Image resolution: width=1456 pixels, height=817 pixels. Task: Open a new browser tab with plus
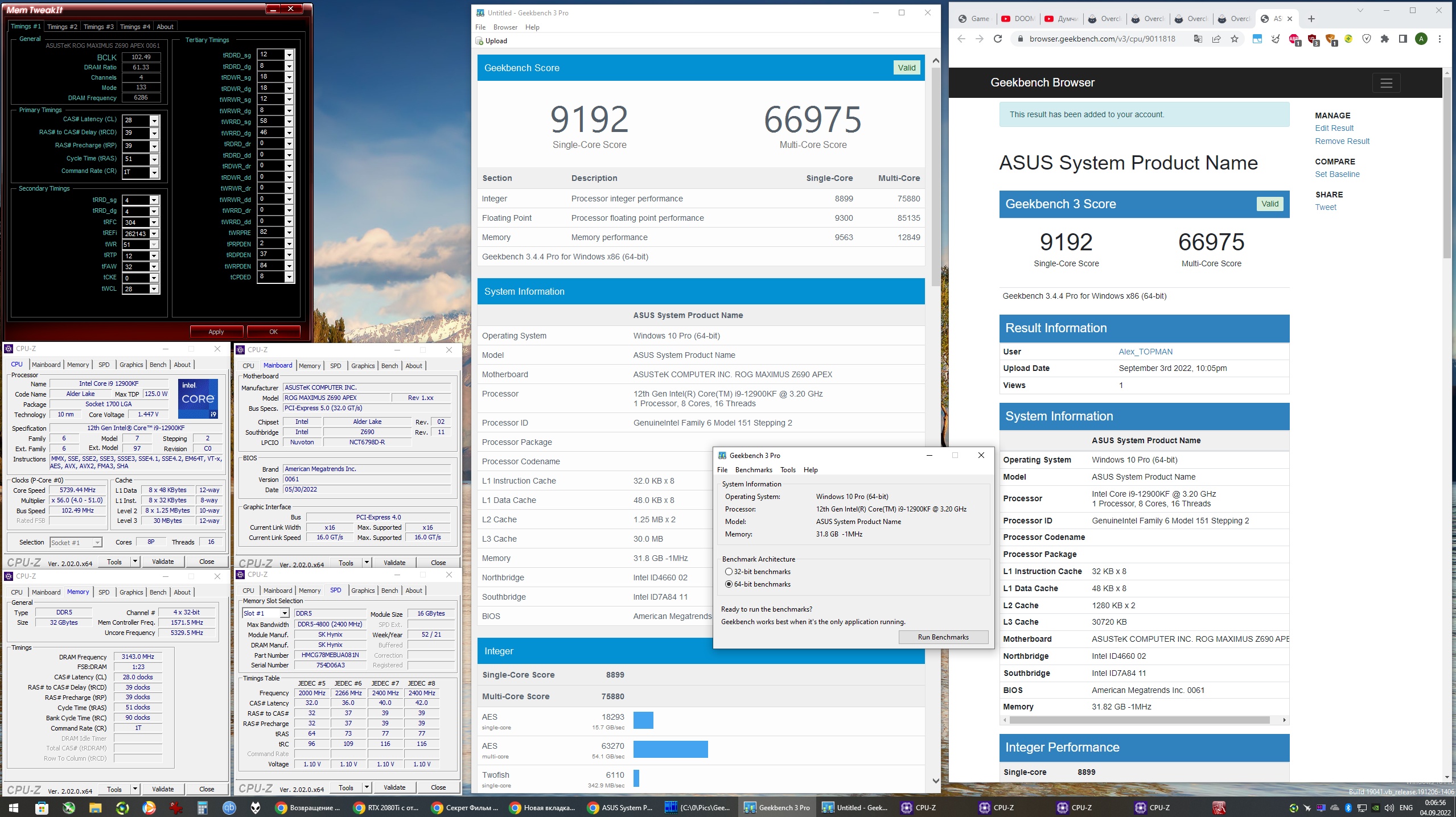(x=1311, y=19)
